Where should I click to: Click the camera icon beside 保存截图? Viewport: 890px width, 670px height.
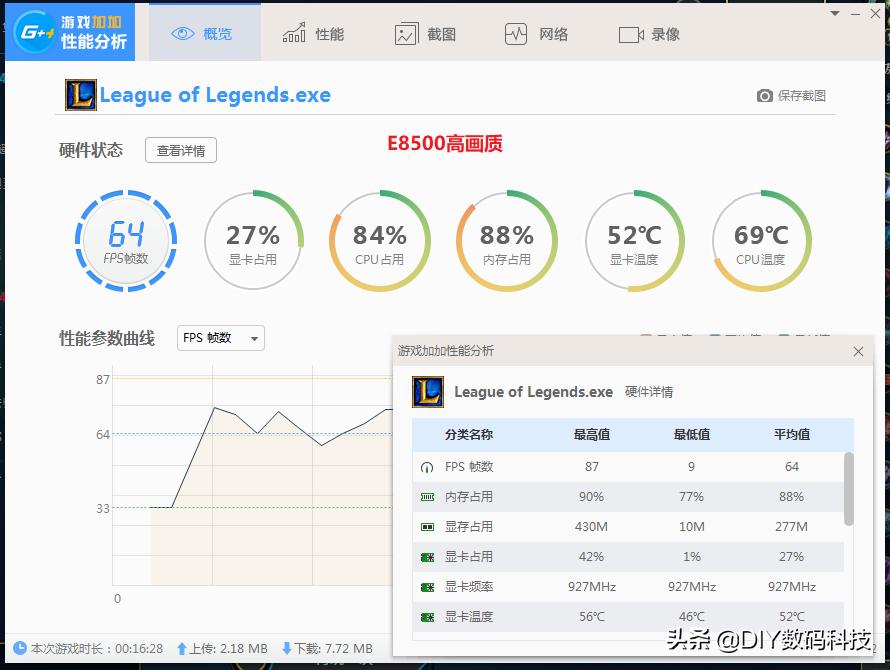click(x=765, y=95)
